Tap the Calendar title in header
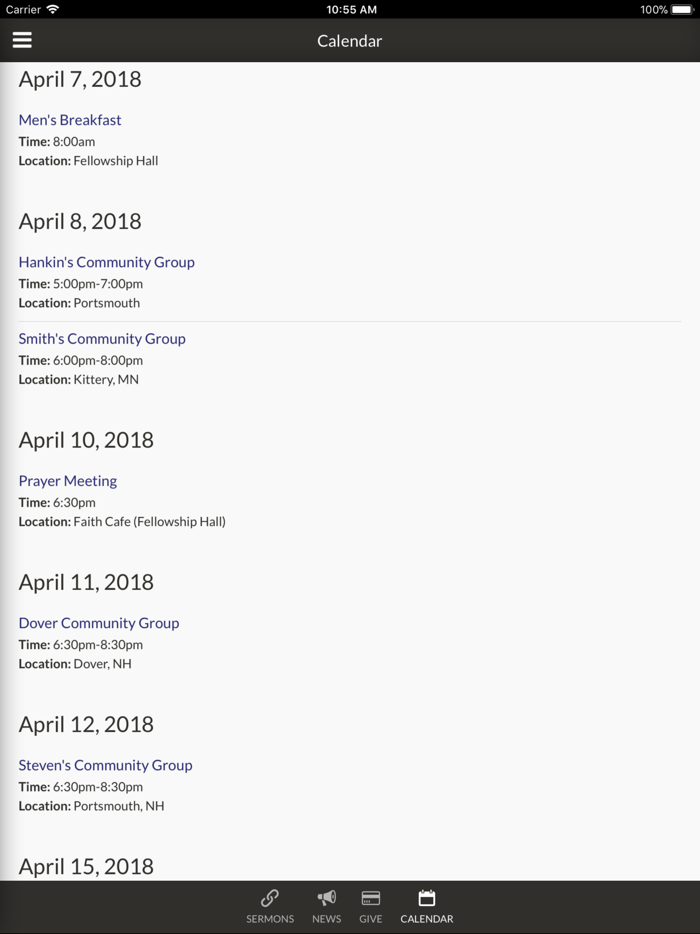Image resolution: width=700 pixels, height=934 pixels. pyautogui.click(x=350, y=41)
